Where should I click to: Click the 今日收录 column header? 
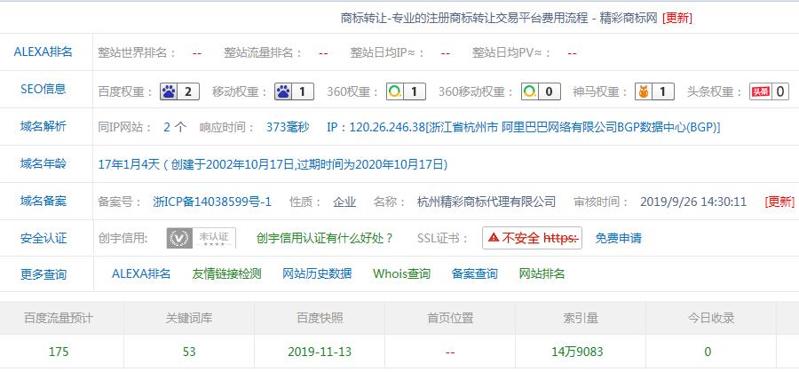coord(711,318)
